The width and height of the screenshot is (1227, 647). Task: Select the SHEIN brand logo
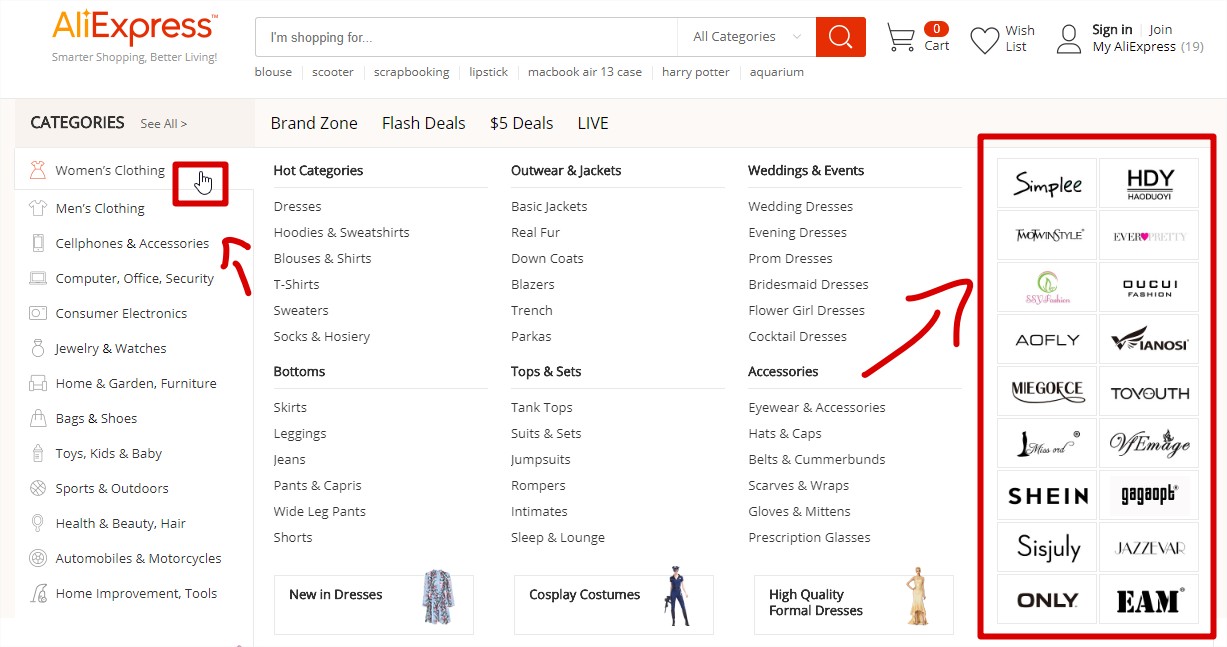point(1047,495)
